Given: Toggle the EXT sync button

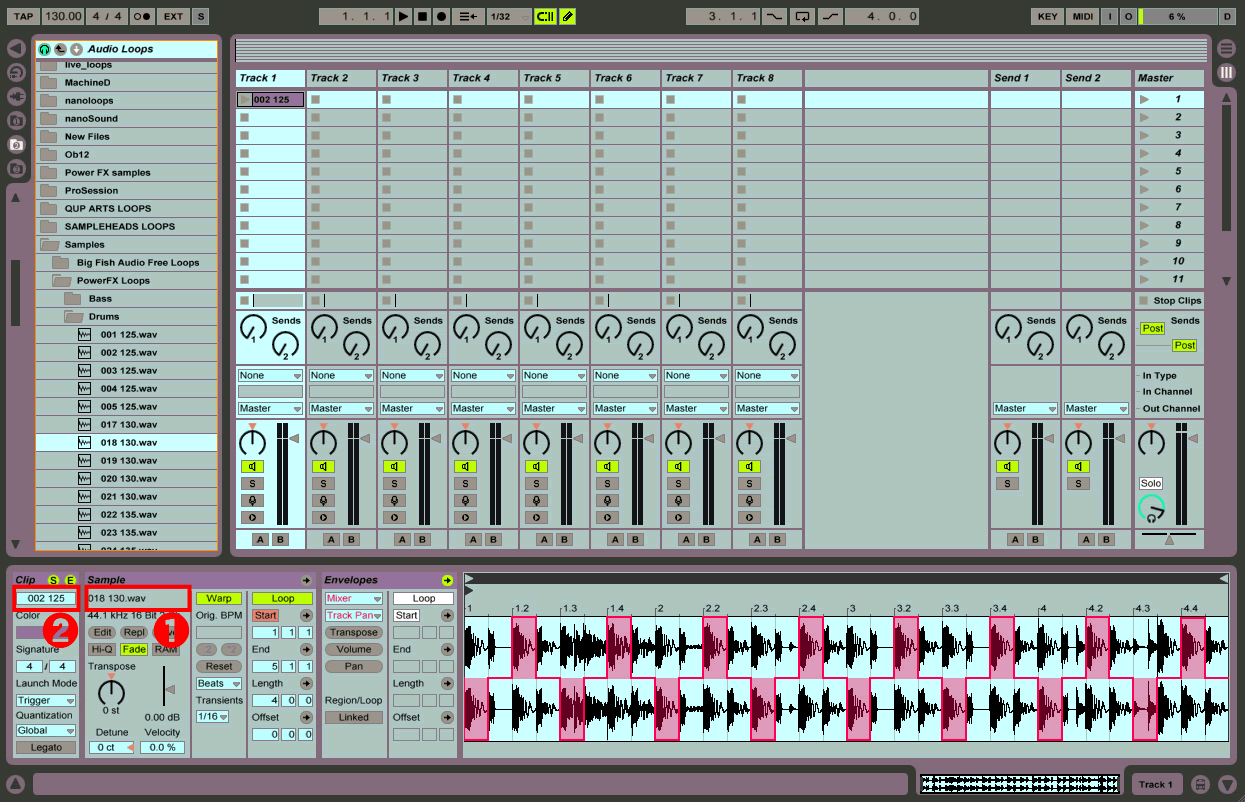Looking at the screenshot, I should click(x=174, y=16).
